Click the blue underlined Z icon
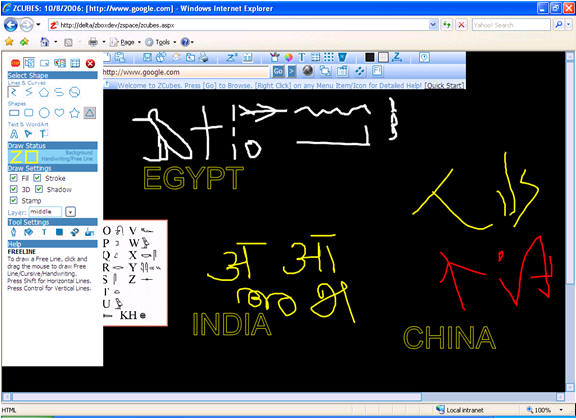Image resolution: width=576 pixels, height=420 pixels. 397,57
